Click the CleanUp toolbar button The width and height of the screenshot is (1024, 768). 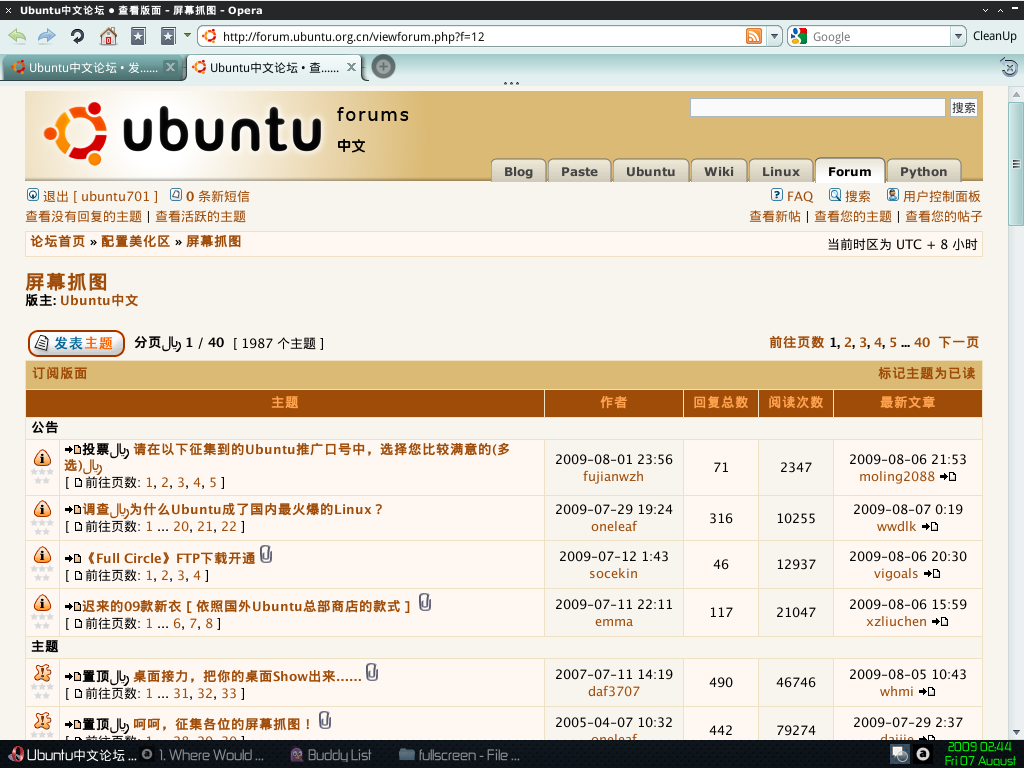click(995, 36)
